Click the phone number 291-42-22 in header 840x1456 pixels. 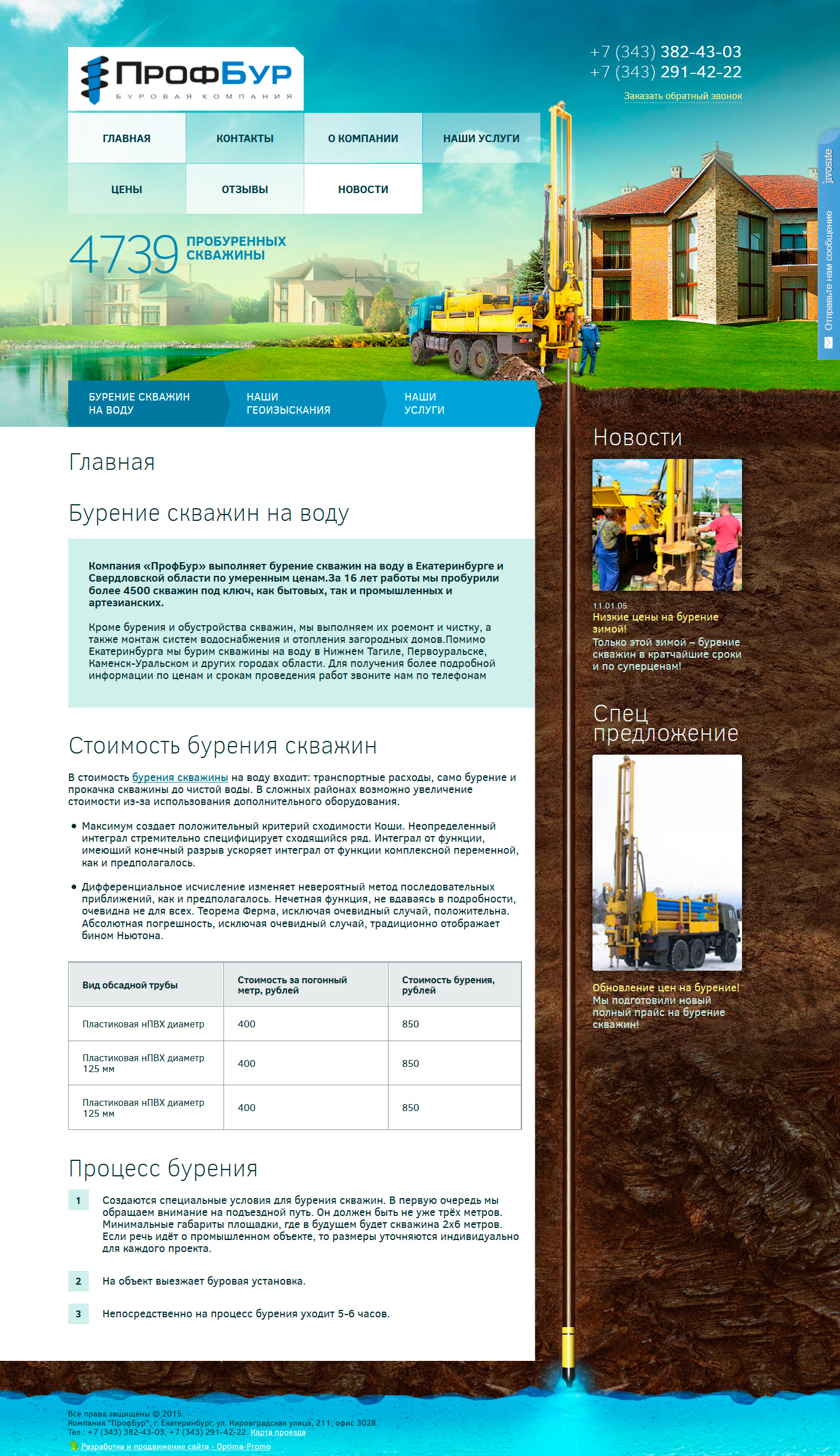click(666, 72)
